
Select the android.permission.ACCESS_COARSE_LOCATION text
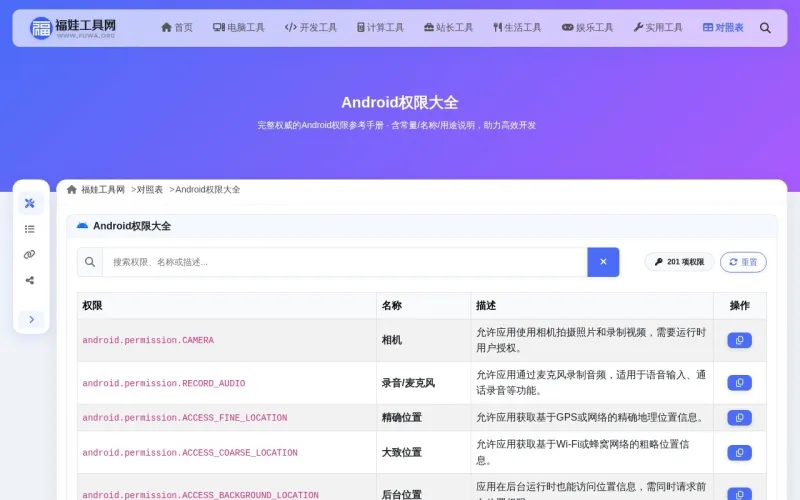(x=190, y=453)
